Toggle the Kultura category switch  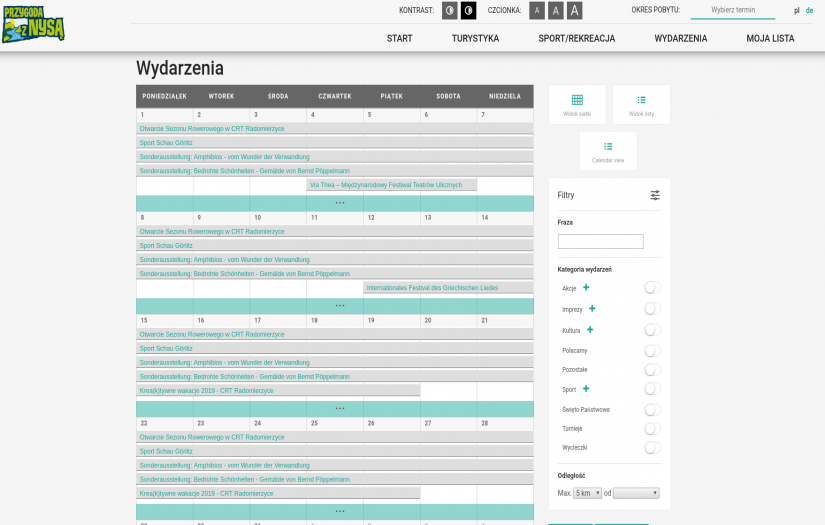[x=652, y=330]
